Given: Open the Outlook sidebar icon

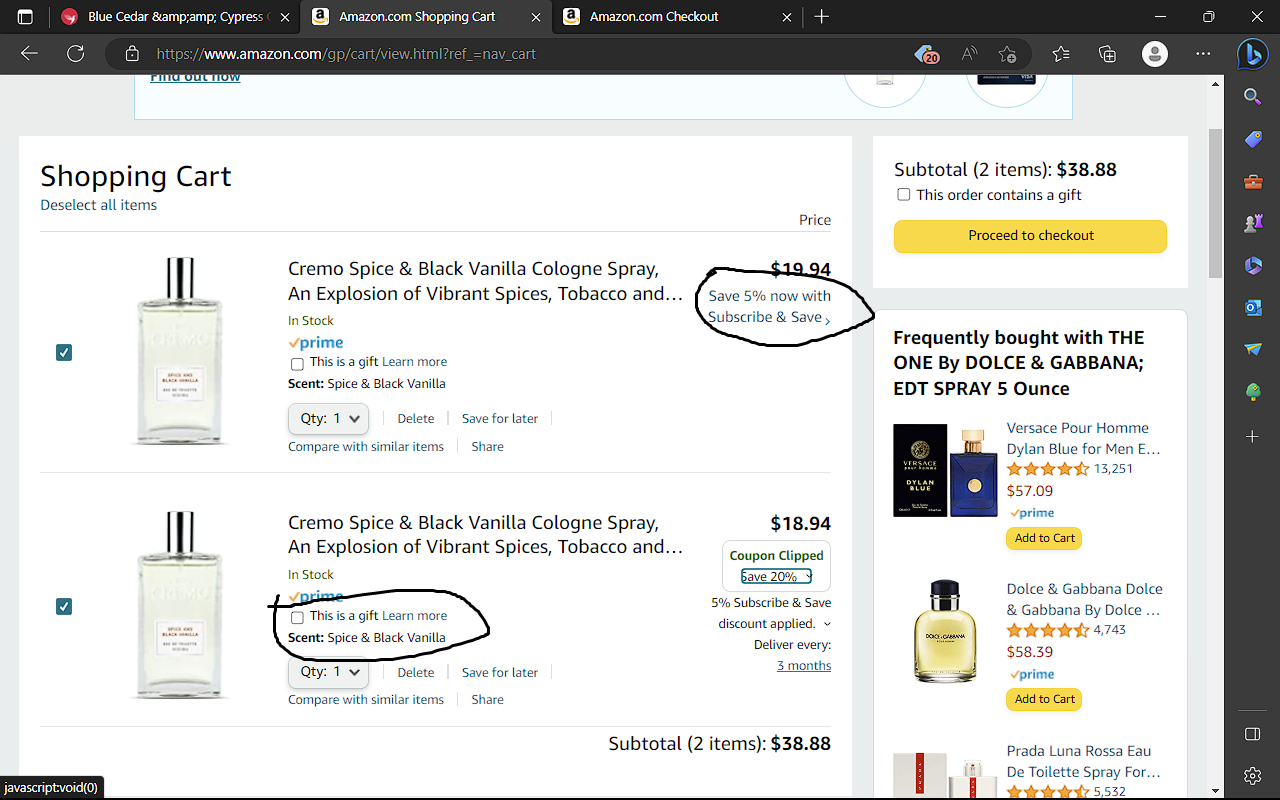Looking at the screenshot, I should (x=1252, y=308).
